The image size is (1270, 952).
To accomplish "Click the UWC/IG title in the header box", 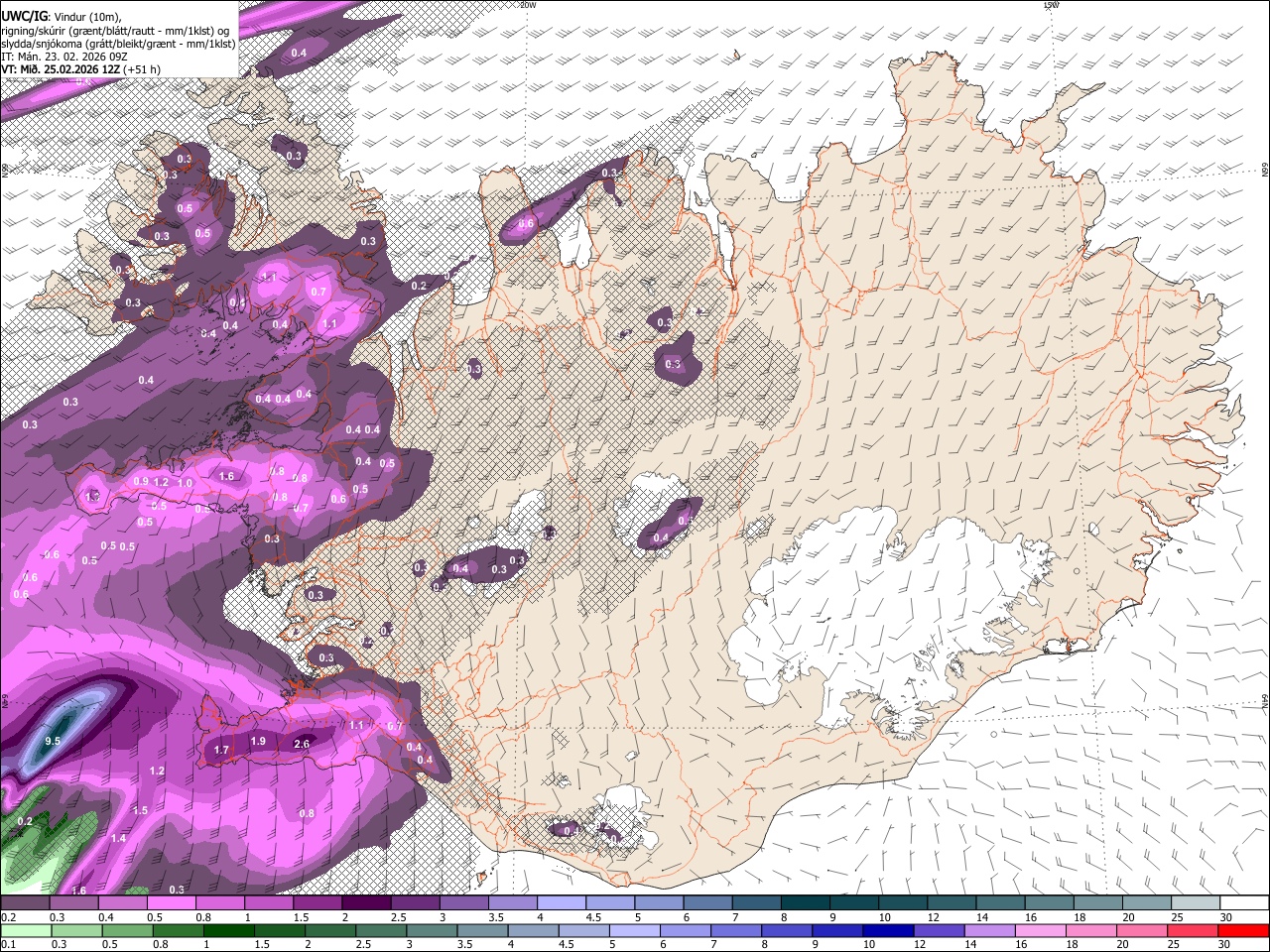I will point(23,16).
